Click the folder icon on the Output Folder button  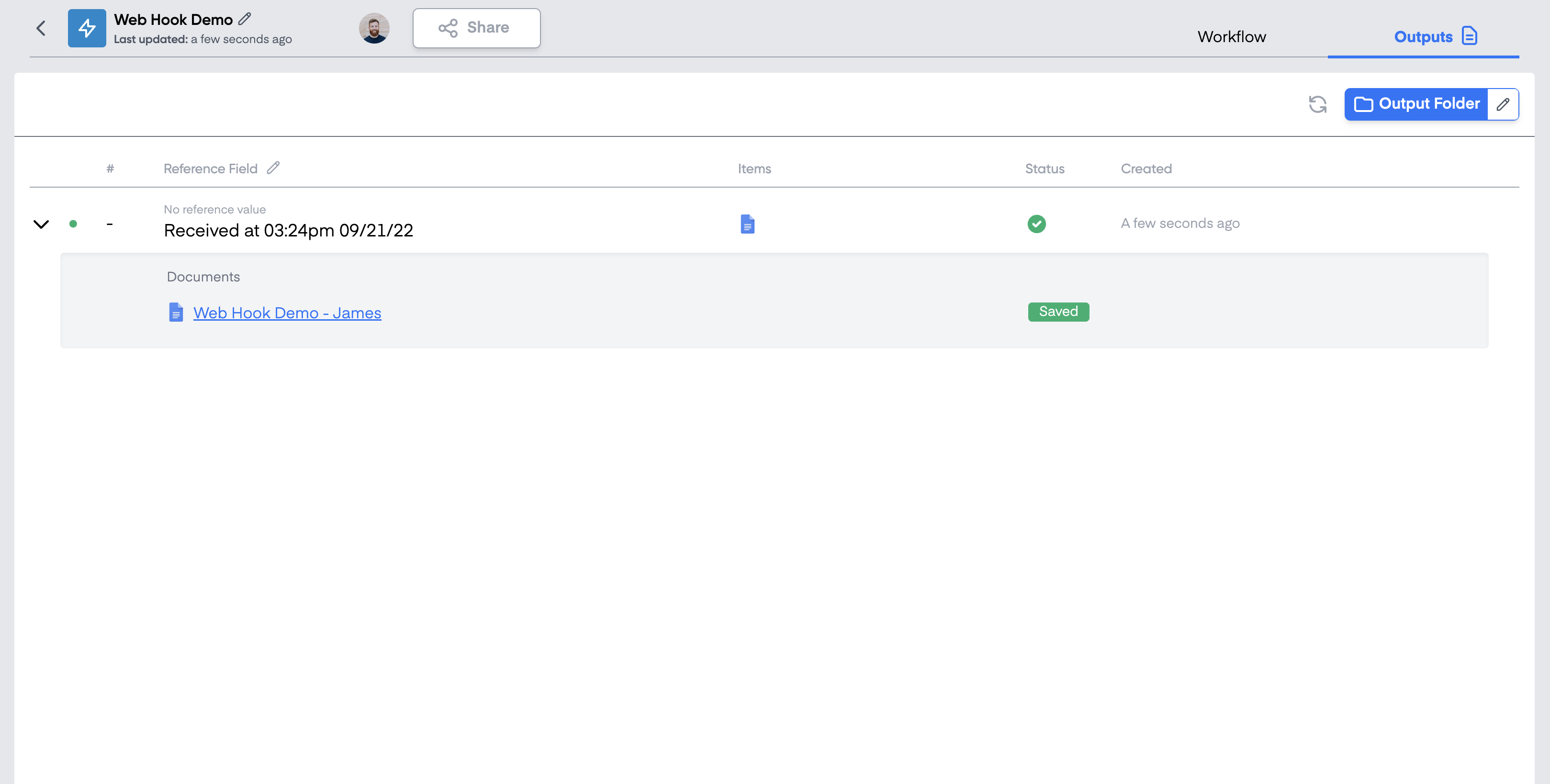(x=1365, y=103)
